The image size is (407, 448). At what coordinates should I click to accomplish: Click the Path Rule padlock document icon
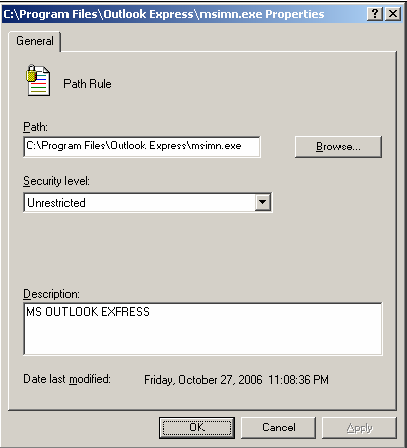38,80
